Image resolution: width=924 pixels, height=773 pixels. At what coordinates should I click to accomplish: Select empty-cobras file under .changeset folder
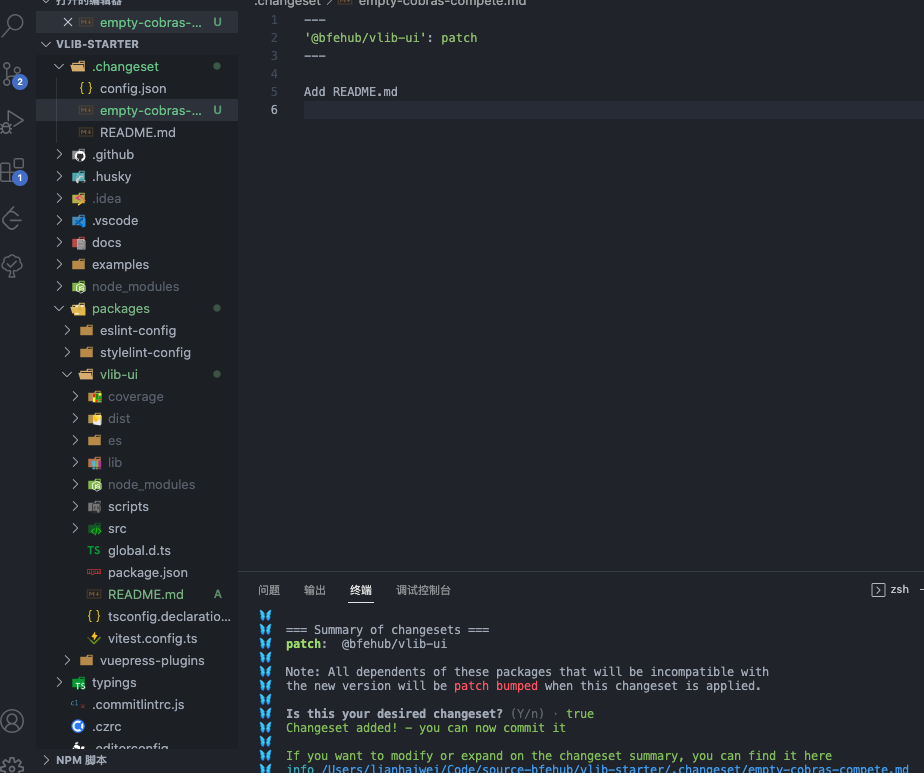click(137, 110)
